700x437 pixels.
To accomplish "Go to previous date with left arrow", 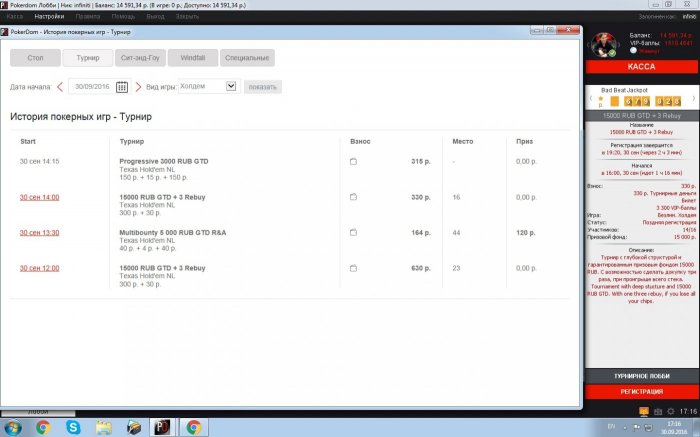I will (60, 87).
